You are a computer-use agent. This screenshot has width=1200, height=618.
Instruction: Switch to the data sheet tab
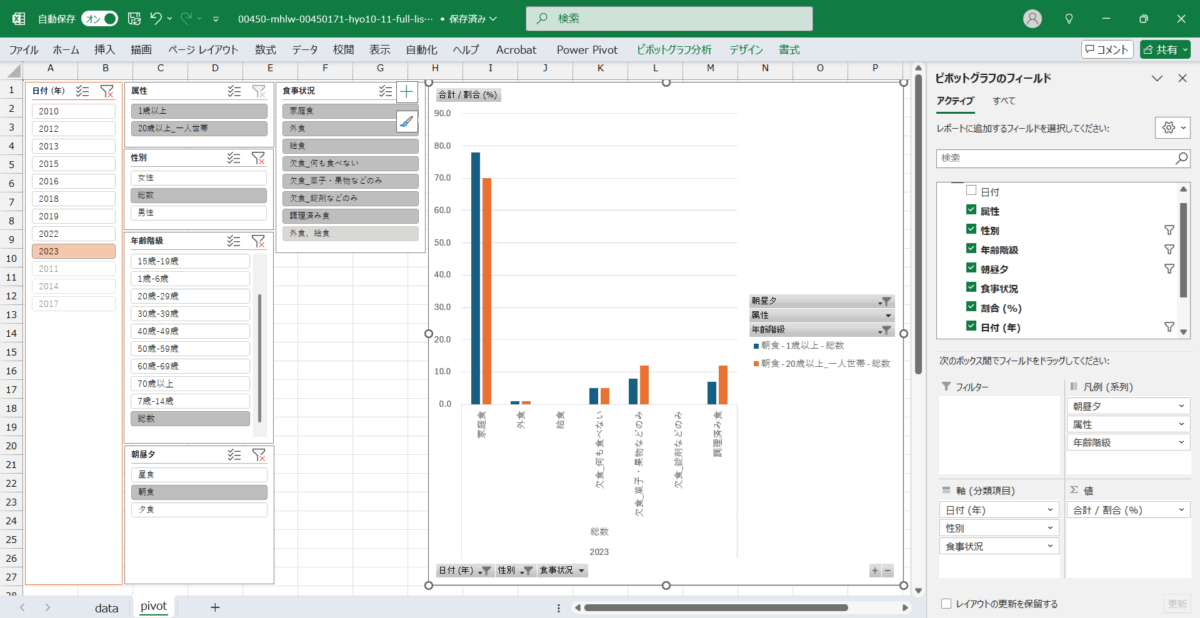click(x=106, y=607)
